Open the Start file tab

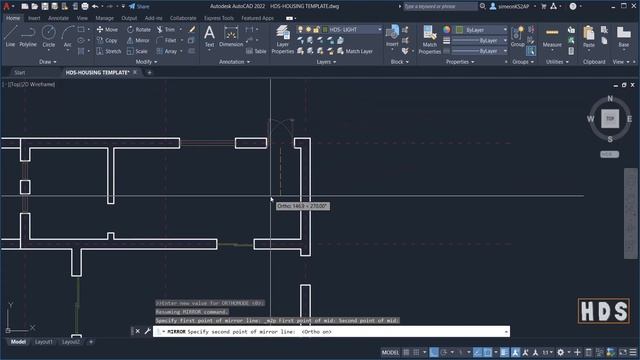click(x=20, y=72)
